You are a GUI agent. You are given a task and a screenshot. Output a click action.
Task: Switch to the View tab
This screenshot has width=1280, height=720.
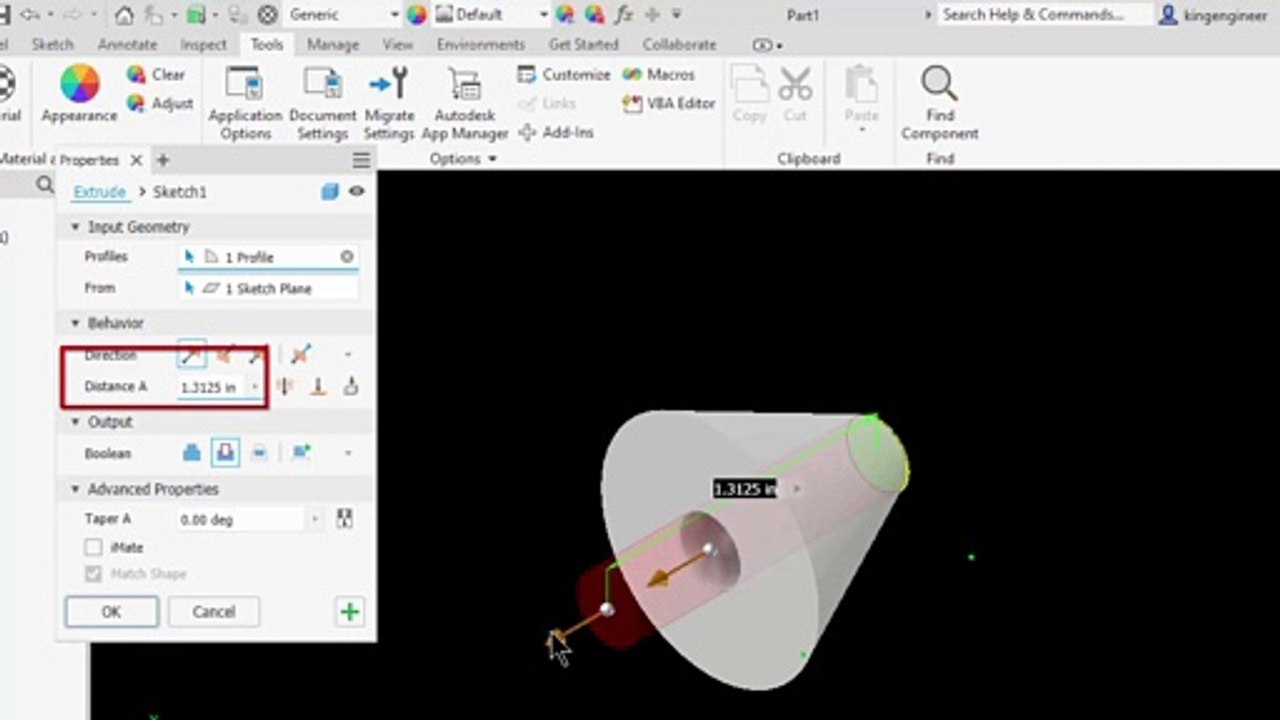397,44
